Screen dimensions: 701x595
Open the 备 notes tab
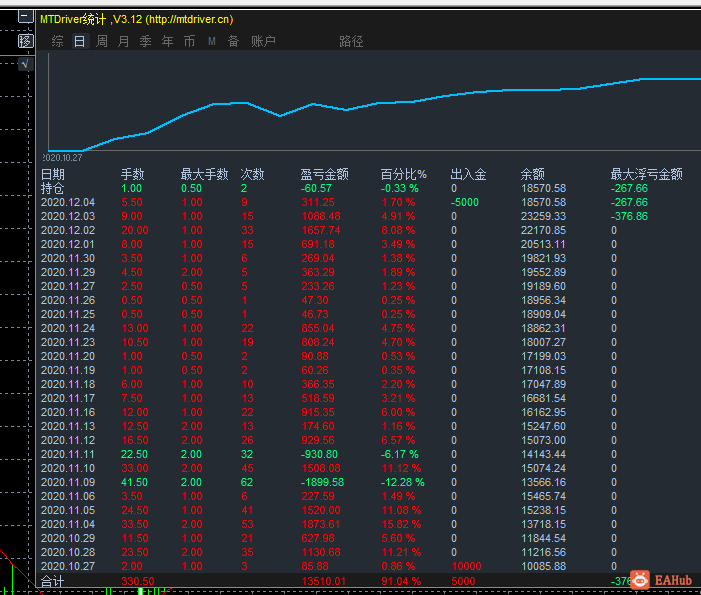click(233, 42)
